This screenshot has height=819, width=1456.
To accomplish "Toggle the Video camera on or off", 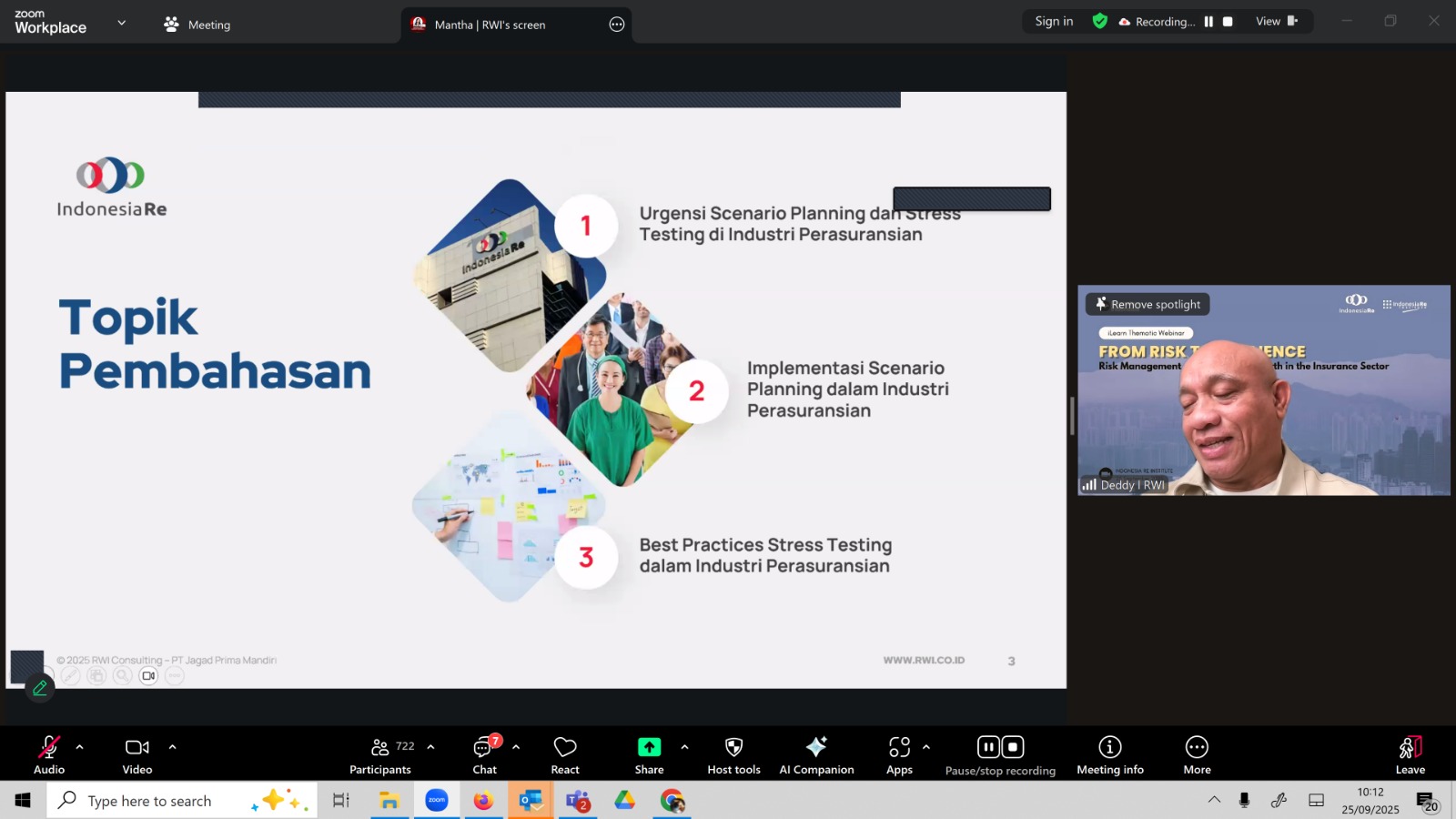I will 137,755.
